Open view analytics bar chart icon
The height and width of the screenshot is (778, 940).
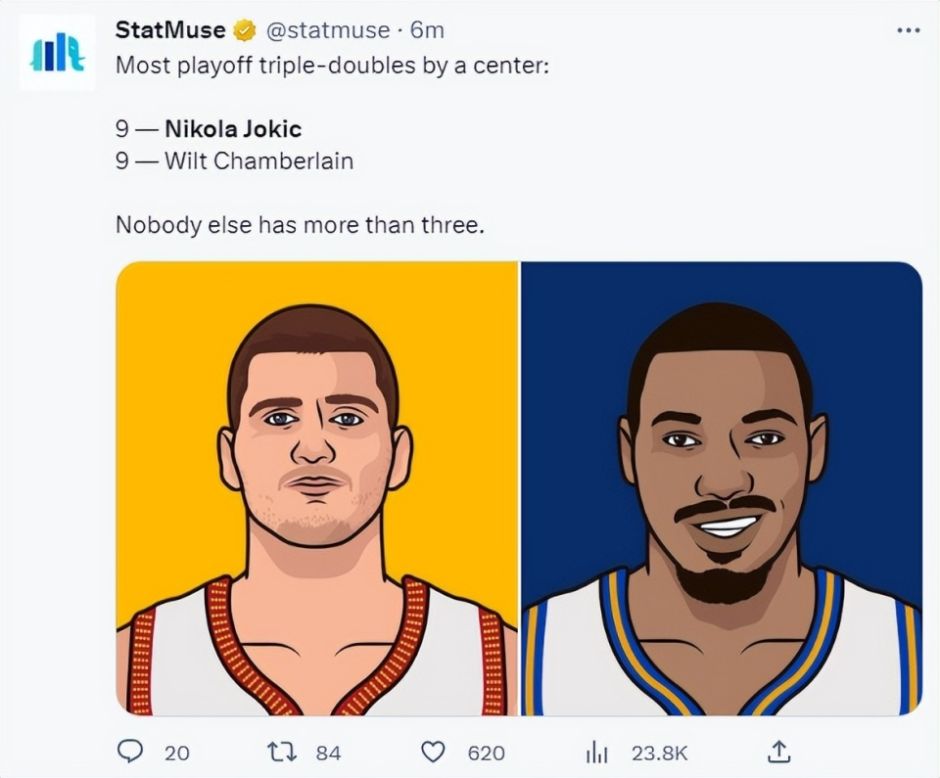[x=597, y=751]
